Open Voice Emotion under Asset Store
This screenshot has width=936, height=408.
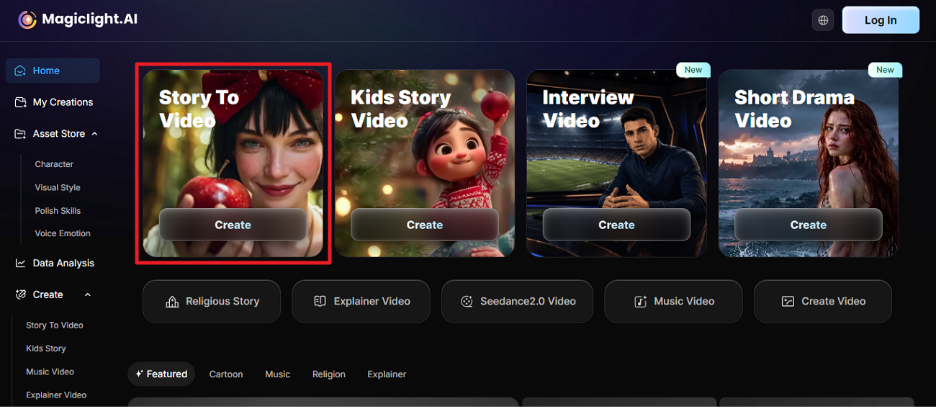[63, 233]
